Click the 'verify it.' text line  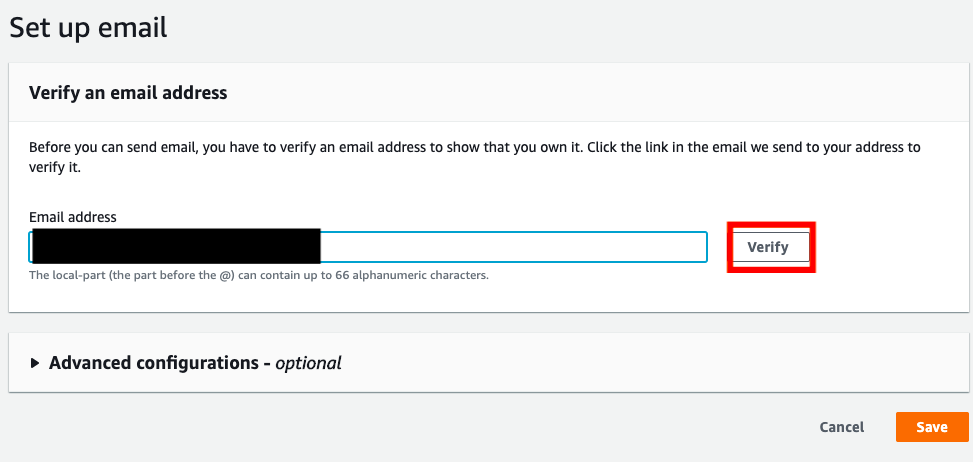[55, 168]
